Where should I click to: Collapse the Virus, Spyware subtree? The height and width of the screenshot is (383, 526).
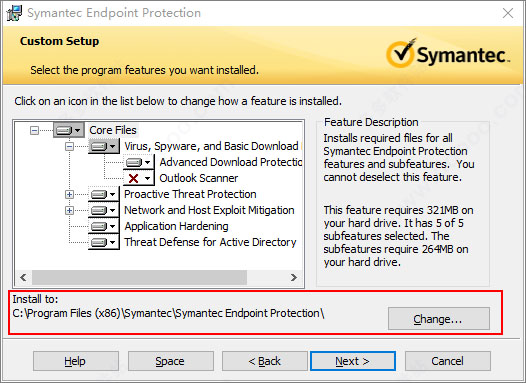coord(69,146)
